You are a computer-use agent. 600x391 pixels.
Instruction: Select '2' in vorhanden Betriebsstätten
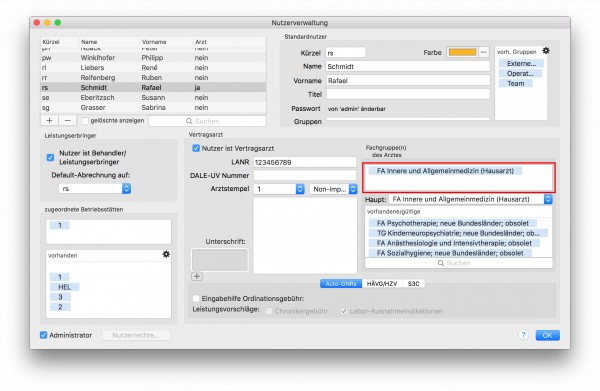[60, 307]
